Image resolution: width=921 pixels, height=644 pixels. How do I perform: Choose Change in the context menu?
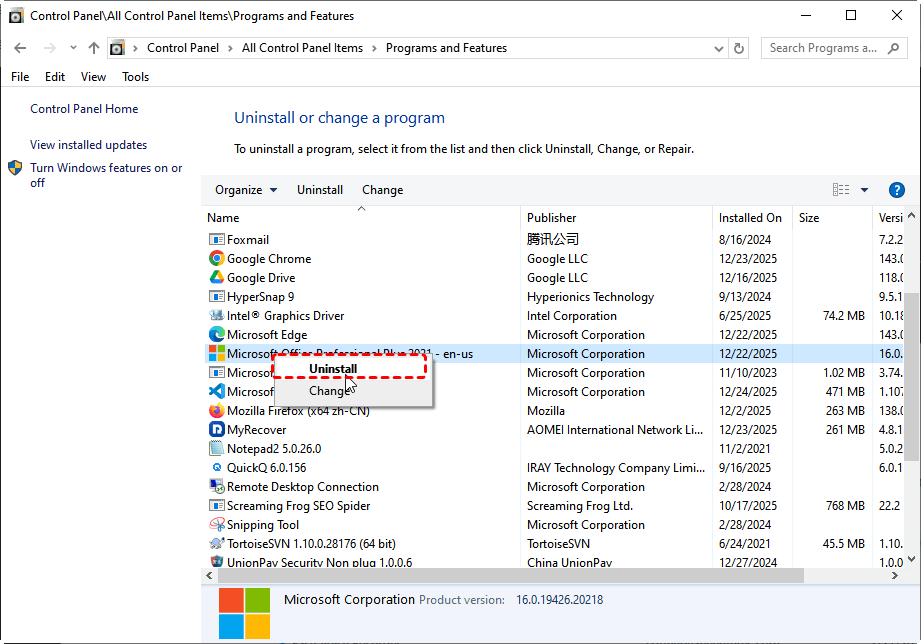tap(329, 391)
